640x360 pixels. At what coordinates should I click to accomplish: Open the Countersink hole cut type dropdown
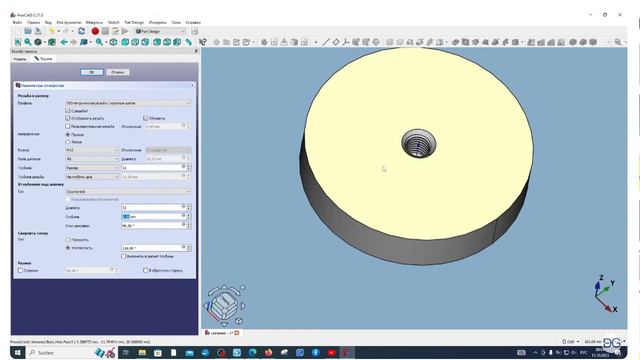point(128,191)
